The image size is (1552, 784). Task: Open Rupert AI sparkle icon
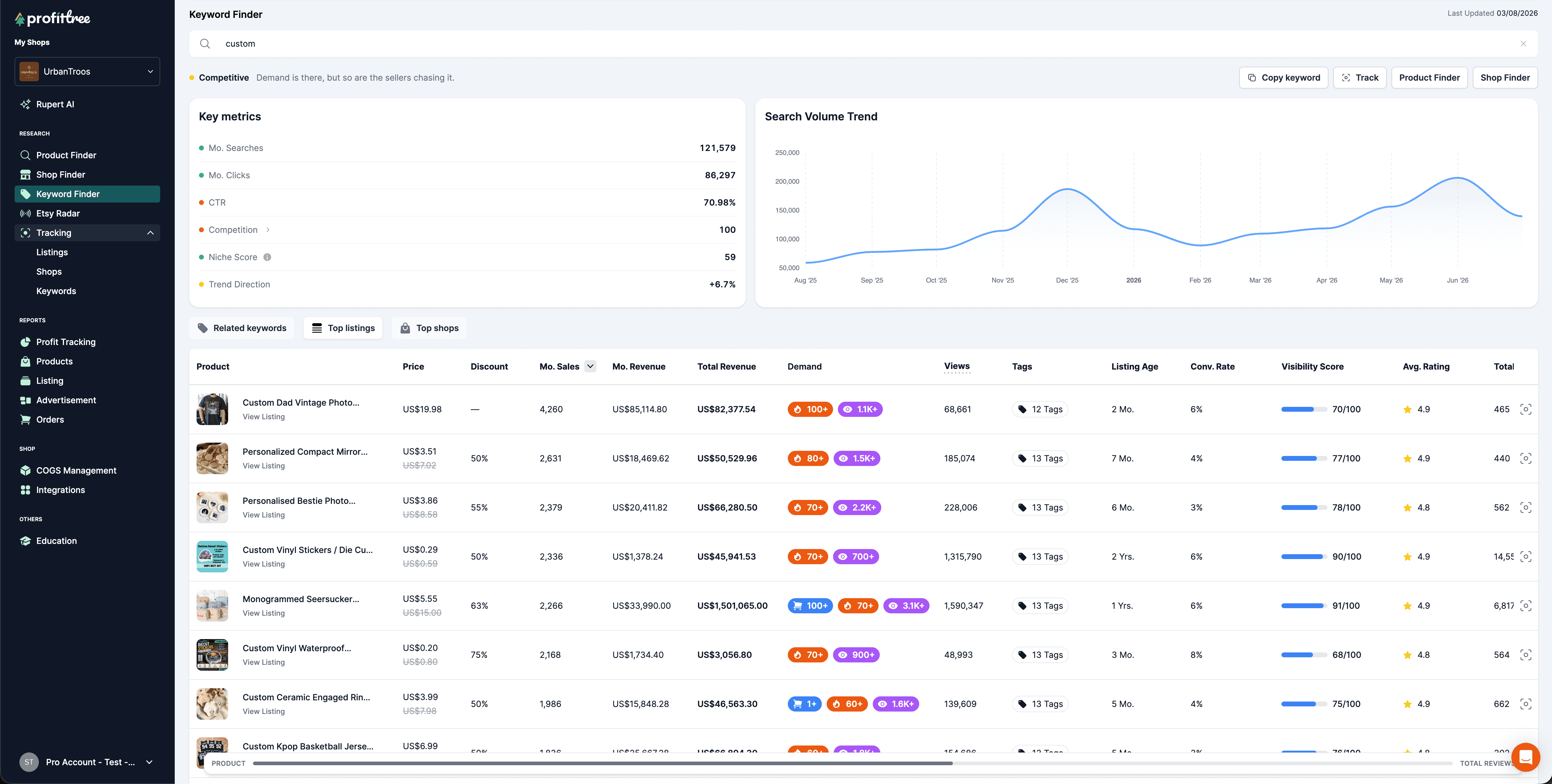25,104
